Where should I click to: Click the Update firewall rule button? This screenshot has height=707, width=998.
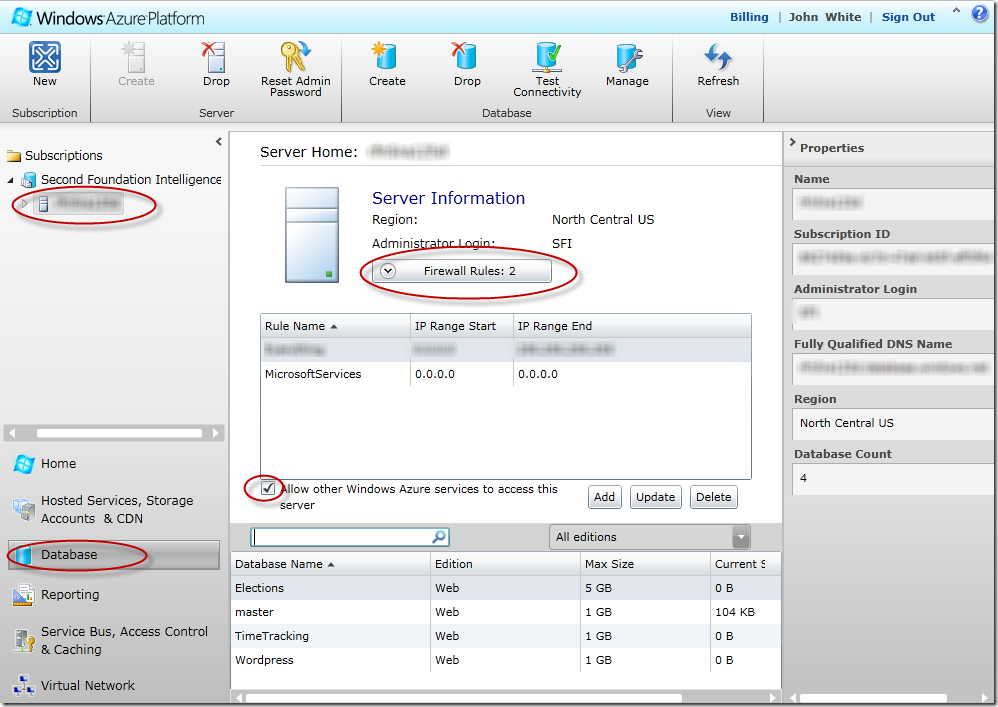point(656,497)
